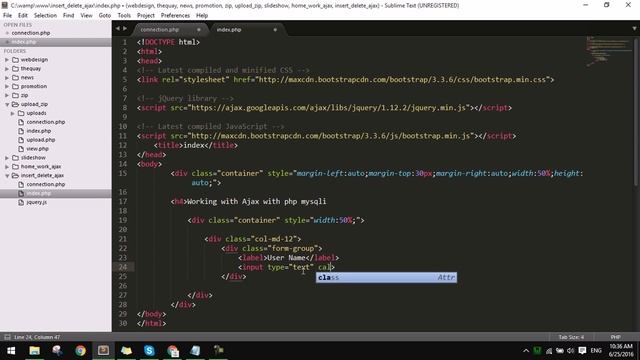Select connection.php under Open Files
The height and width of the screenshot is (360, 640).
tap(31, 33)
